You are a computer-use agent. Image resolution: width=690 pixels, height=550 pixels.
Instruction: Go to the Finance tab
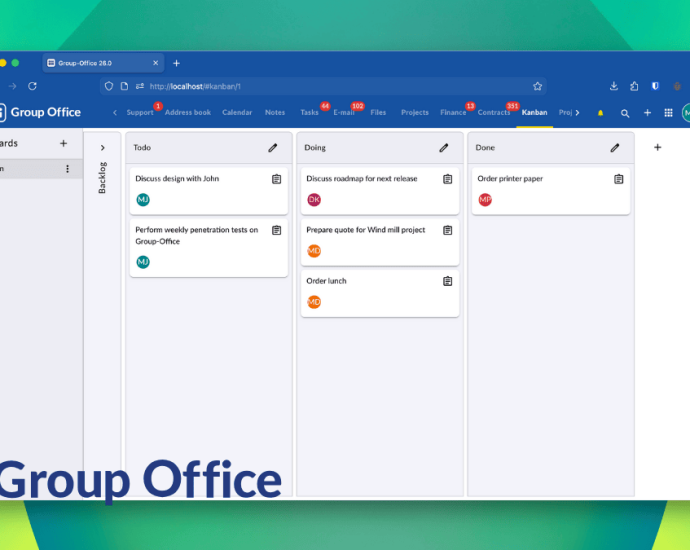point(453,113)
